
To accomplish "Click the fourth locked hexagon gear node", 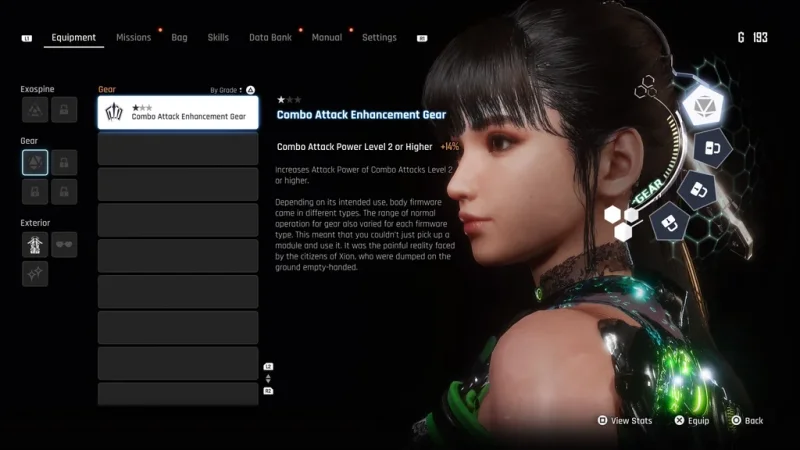I will point(669,222).
